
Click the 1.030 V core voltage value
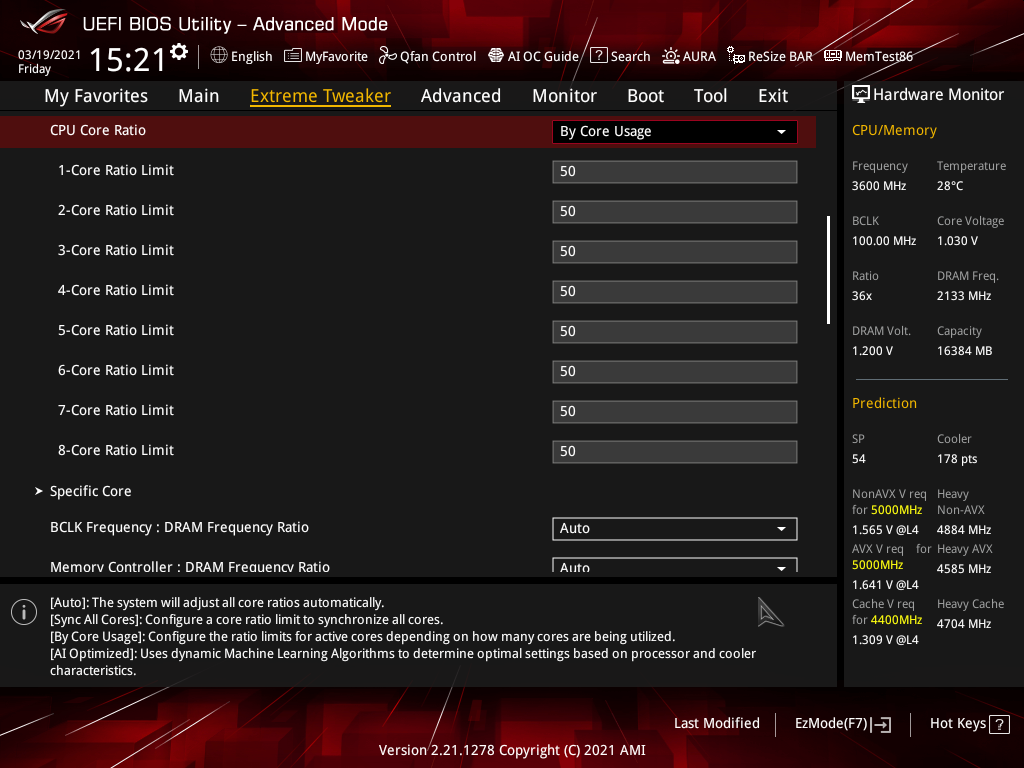(957, 241)
